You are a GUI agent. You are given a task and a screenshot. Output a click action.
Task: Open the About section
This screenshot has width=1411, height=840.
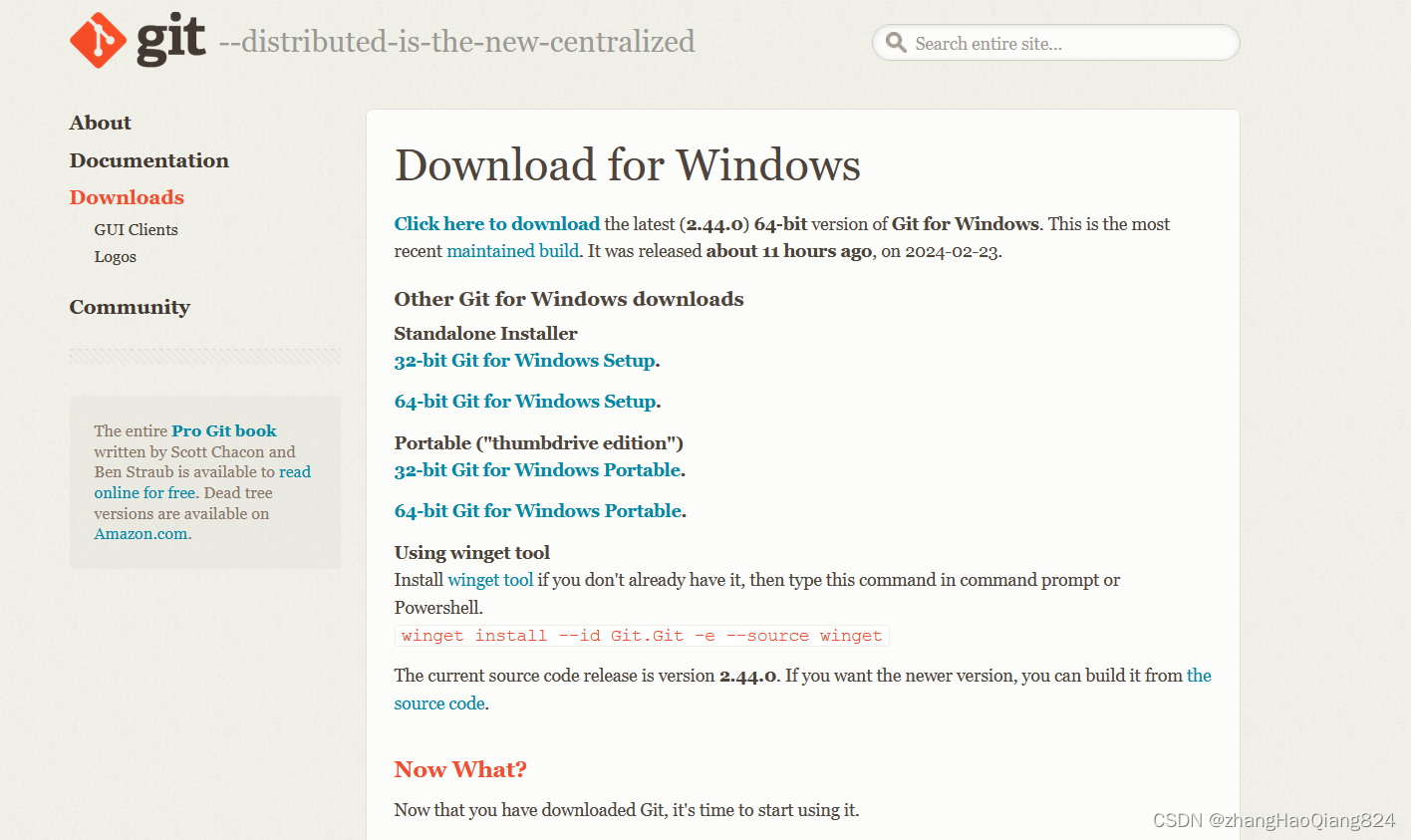(x=101, y=123)
